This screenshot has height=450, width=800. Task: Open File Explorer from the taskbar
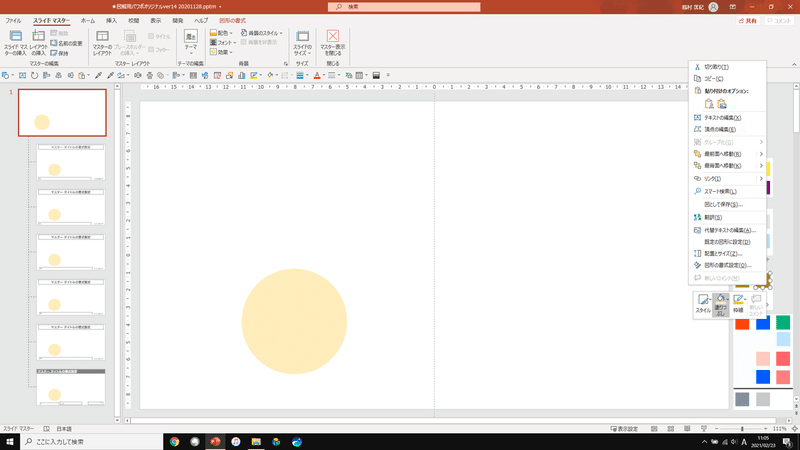[x=256, y=442]
